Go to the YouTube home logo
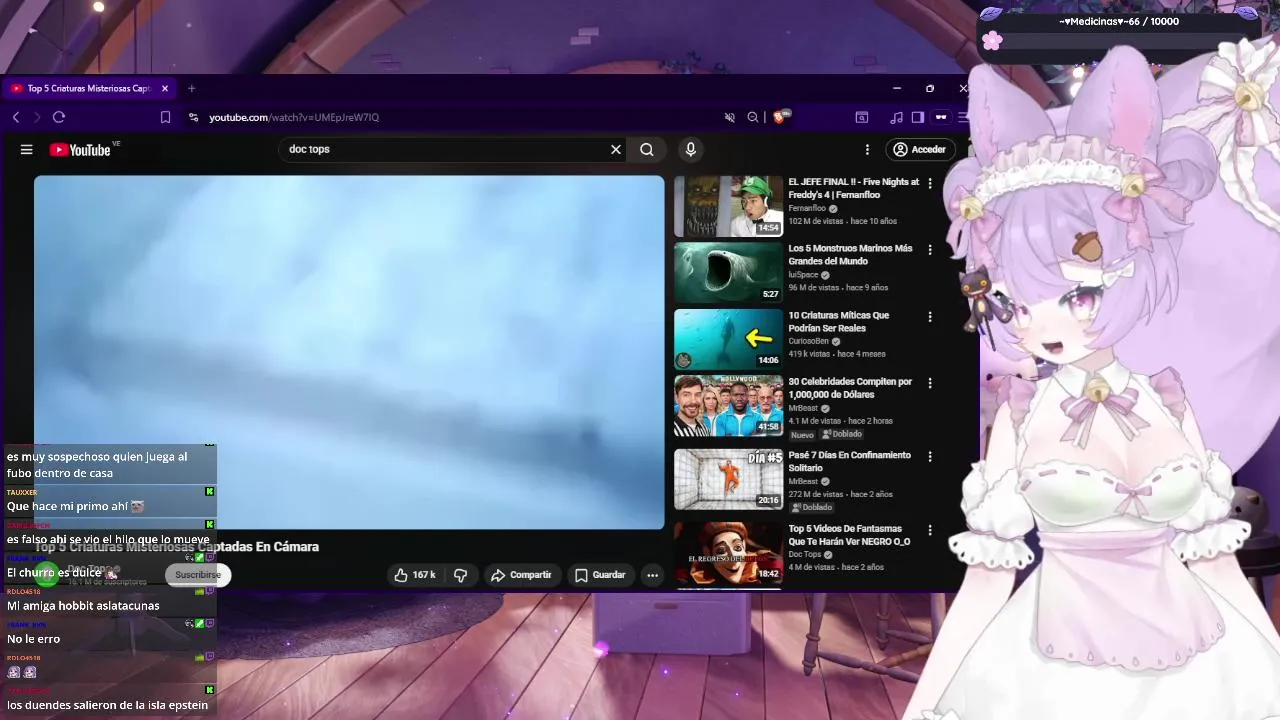 [80, 150]
